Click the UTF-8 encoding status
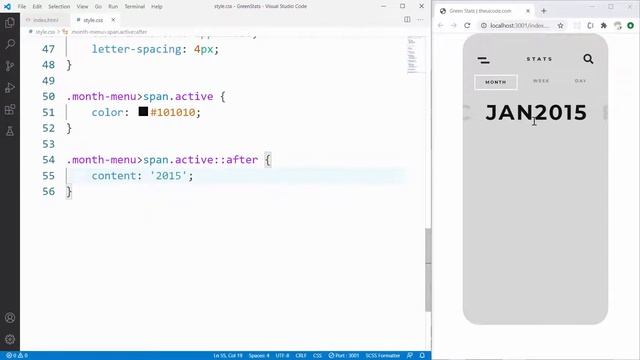The image size is (640, 360). [x=282, y=356]
